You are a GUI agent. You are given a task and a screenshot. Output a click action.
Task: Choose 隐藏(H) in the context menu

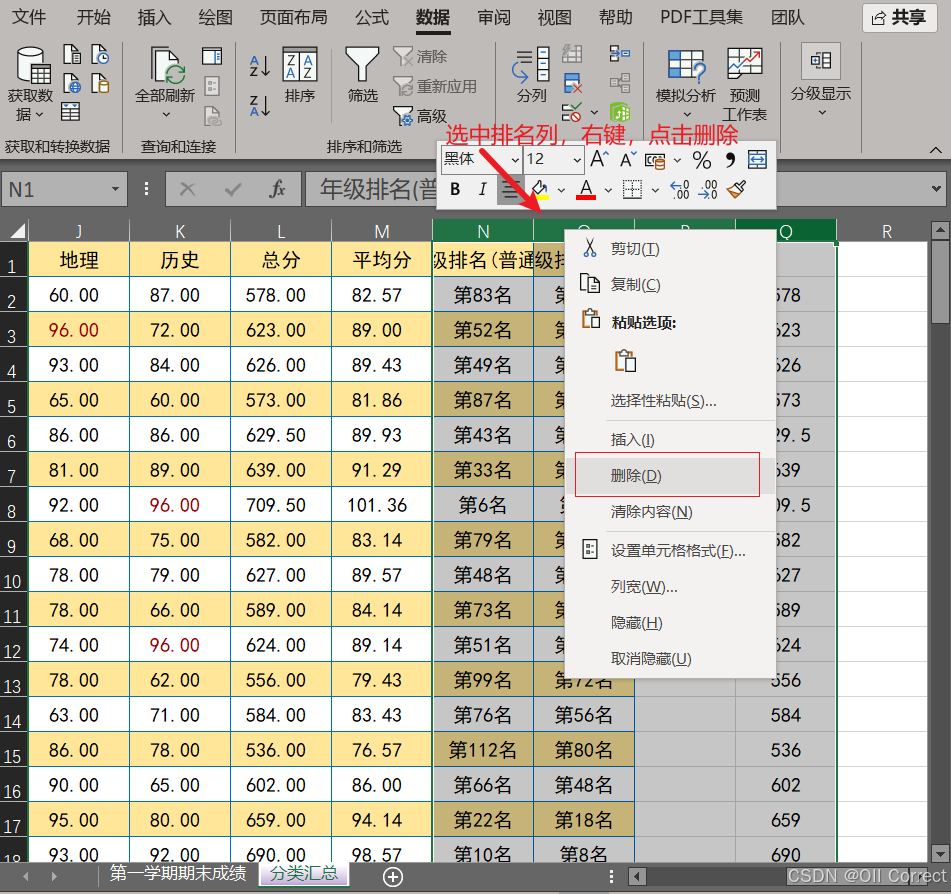point(670,623)
